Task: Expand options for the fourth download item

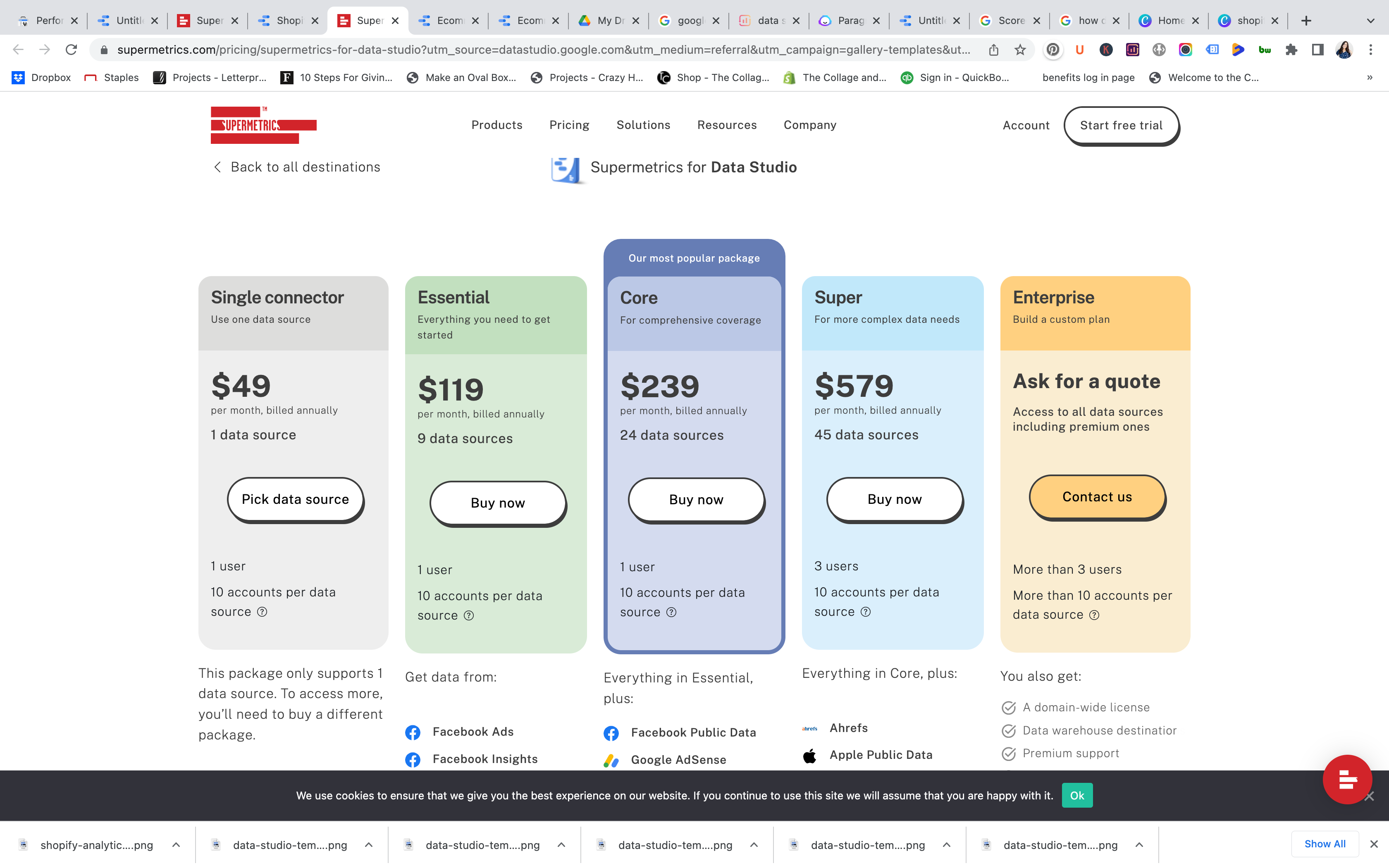Action: tap(754, 845)
